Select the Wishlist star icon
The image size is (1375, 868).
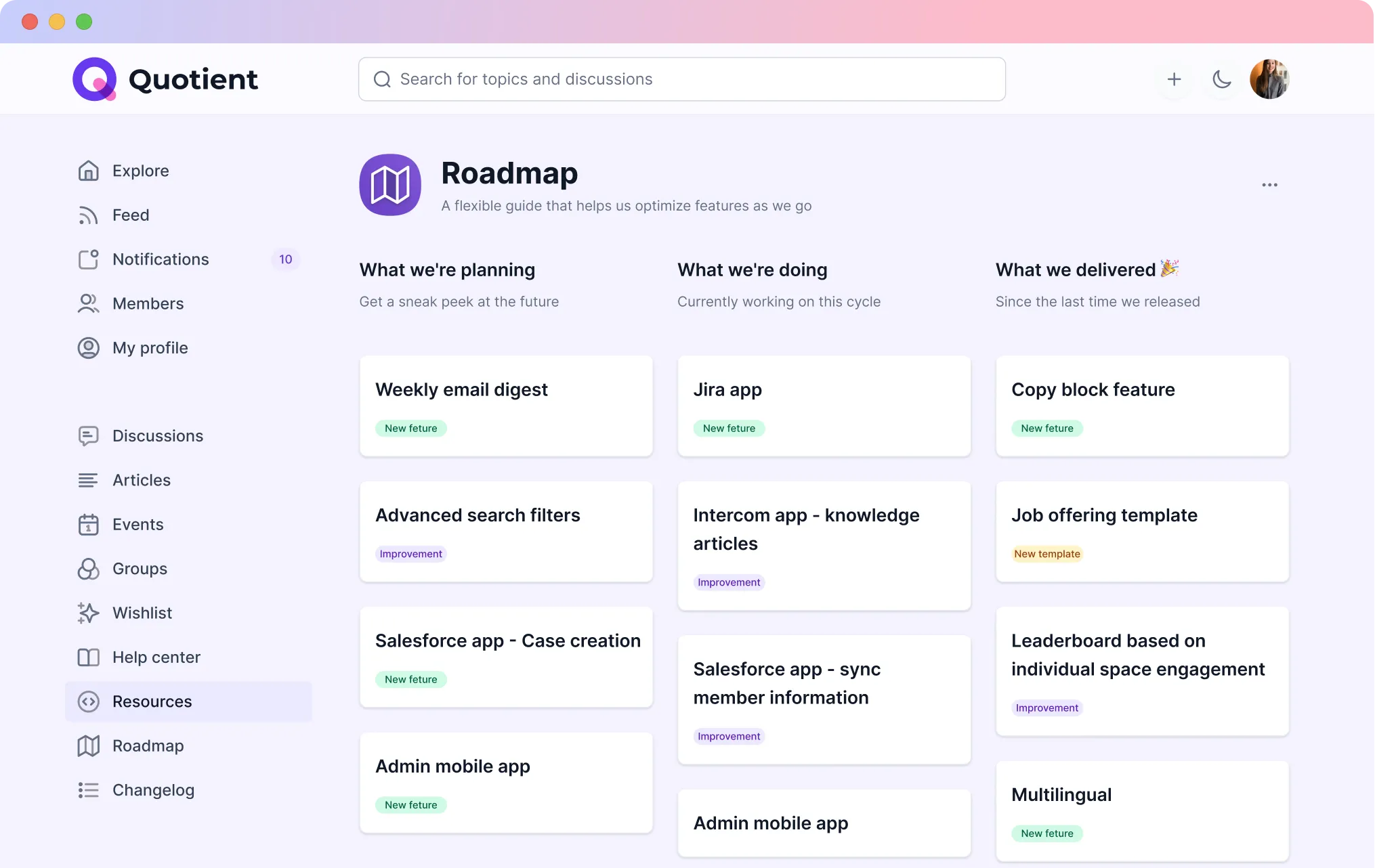coord(89,613)
